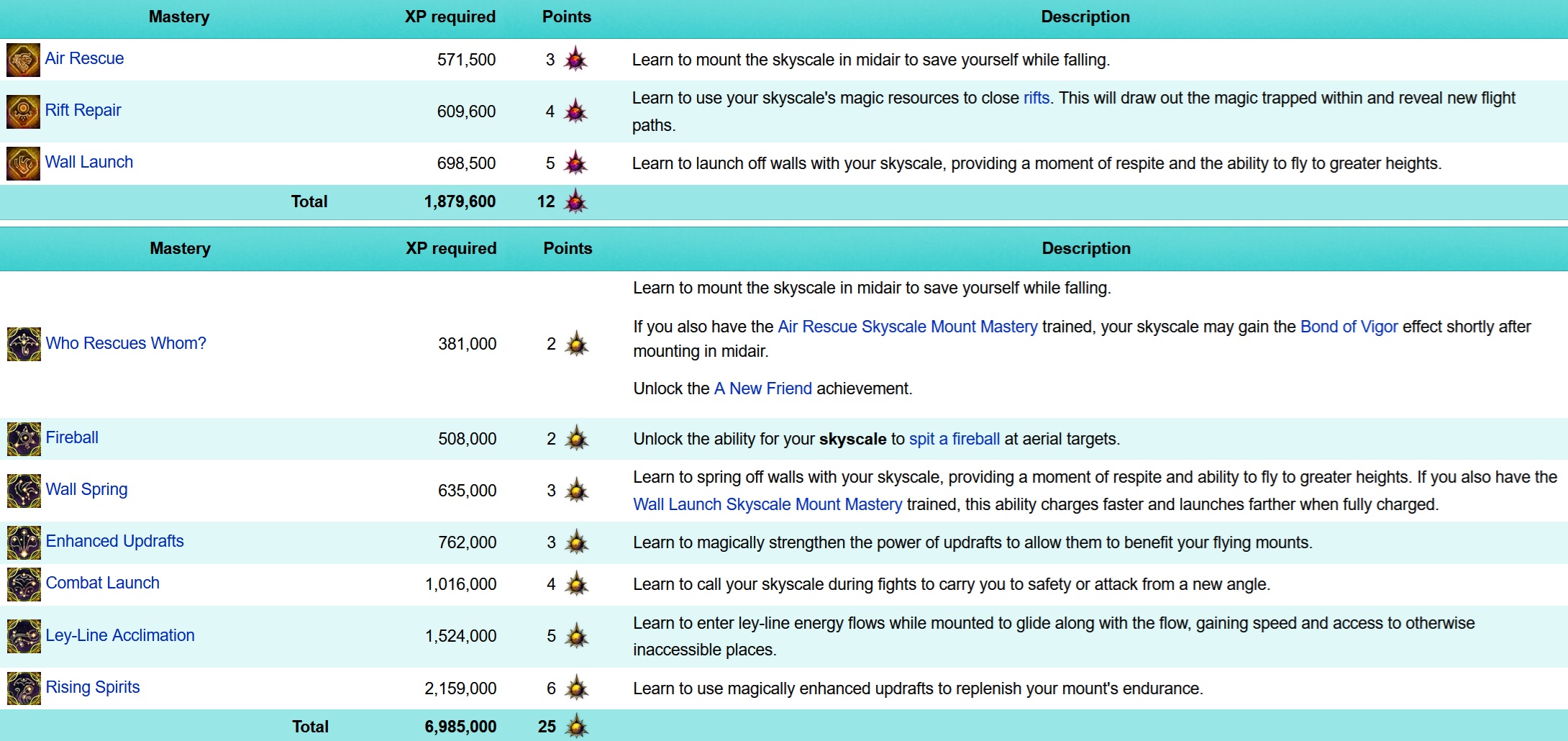
Task: Click mastery point icon in Combat Launch row
Action: 576,584
